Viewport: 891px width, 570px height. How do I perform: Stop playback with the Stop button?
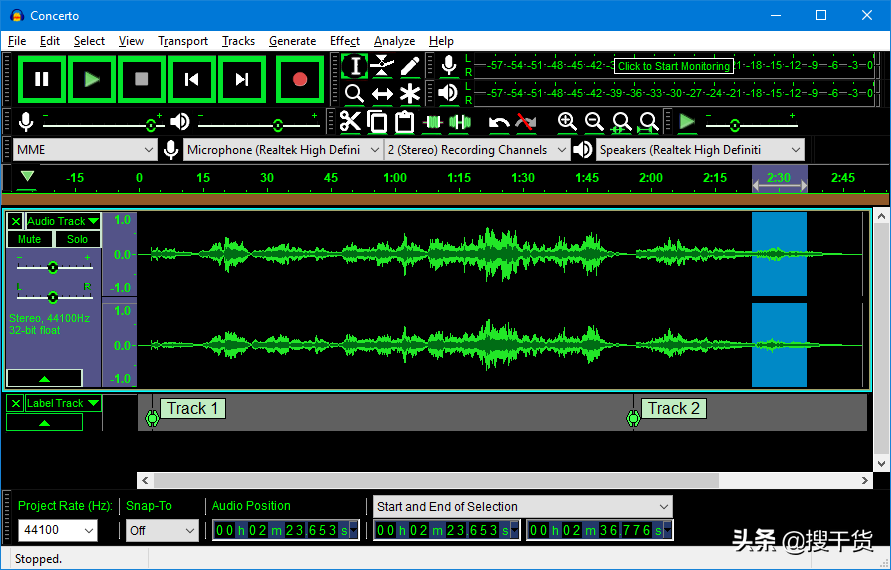pyautogui.click(x=141, y=79)
